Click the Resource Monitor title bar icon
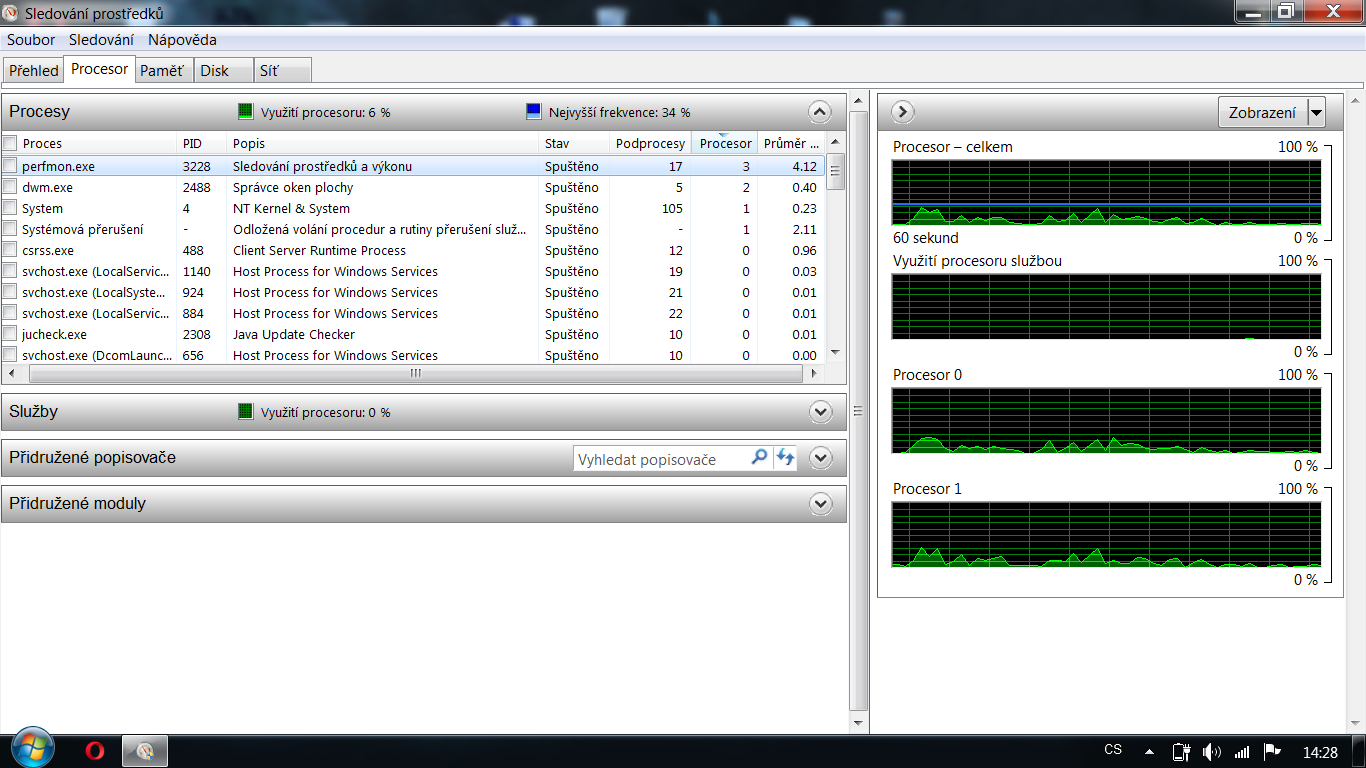This screenshot has height=768, width=1366. click(12, 14)
